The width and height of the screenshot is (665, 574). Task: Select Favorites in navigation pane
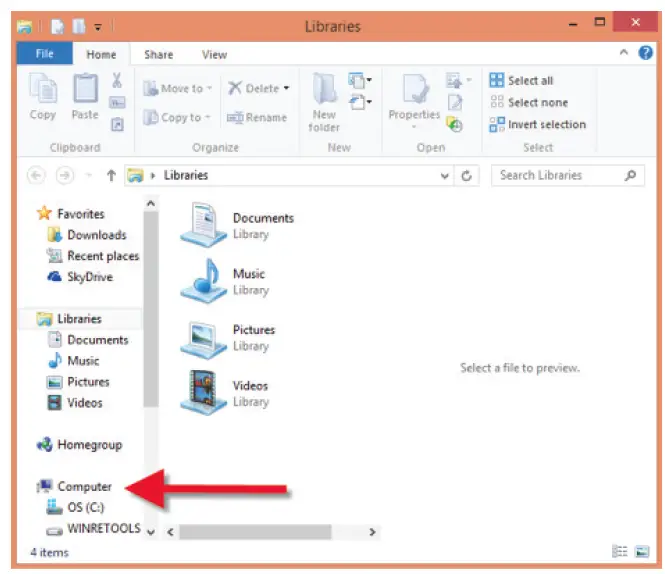[x=71, y=214]
